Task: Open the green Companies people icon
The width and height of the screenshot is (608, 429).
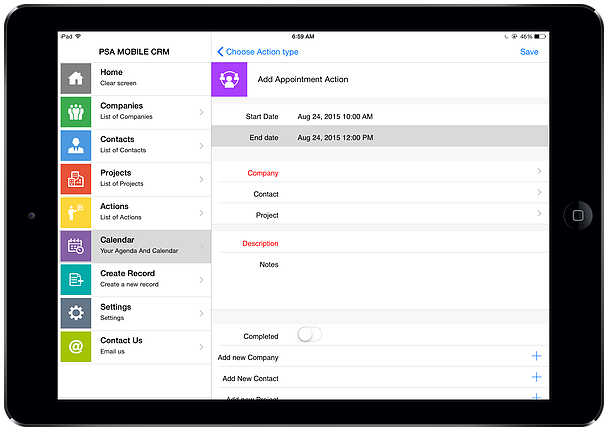Action: point(76,112)
